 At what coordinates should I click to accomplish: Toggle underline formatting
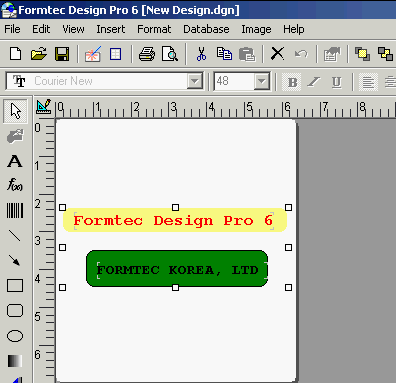[336, 82]
